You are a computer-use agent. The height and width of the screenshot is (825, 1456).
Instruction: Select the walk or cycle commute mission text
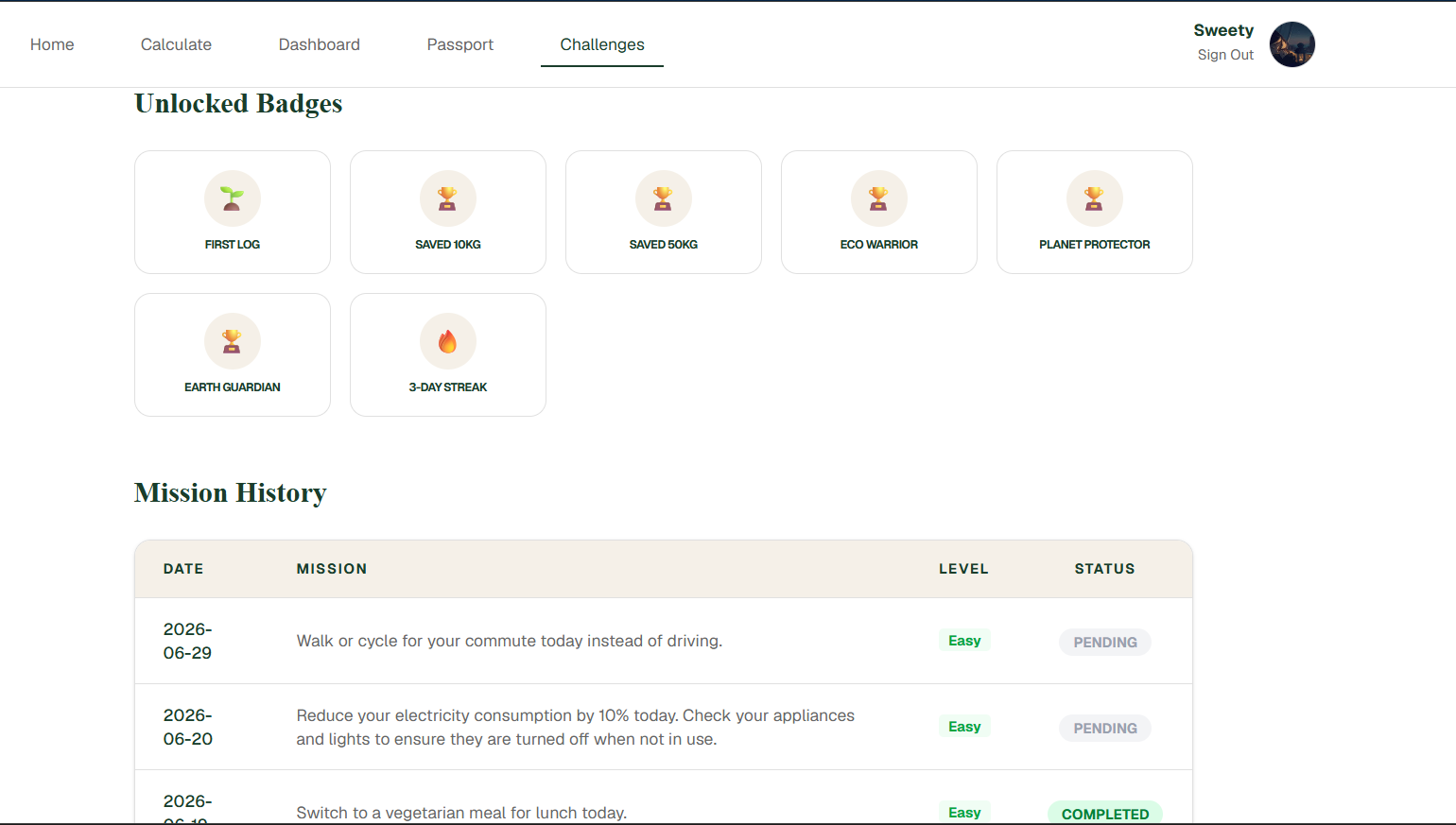[x=510, y=641]
